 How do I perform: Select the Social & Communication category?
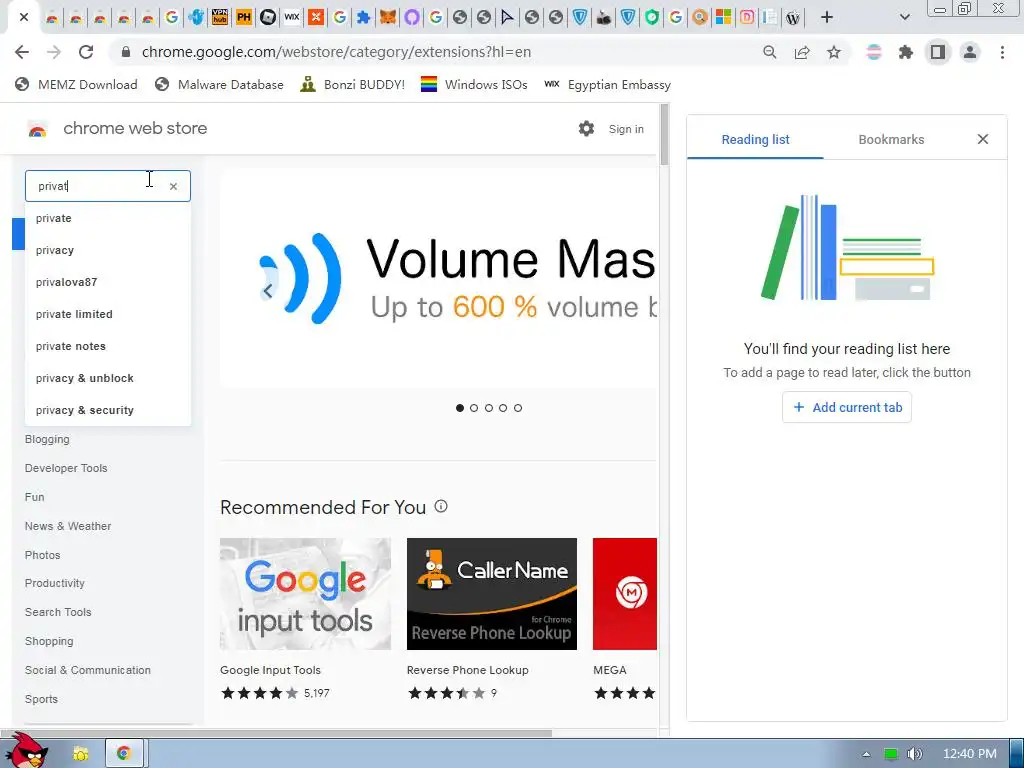[x=88, y=670]
